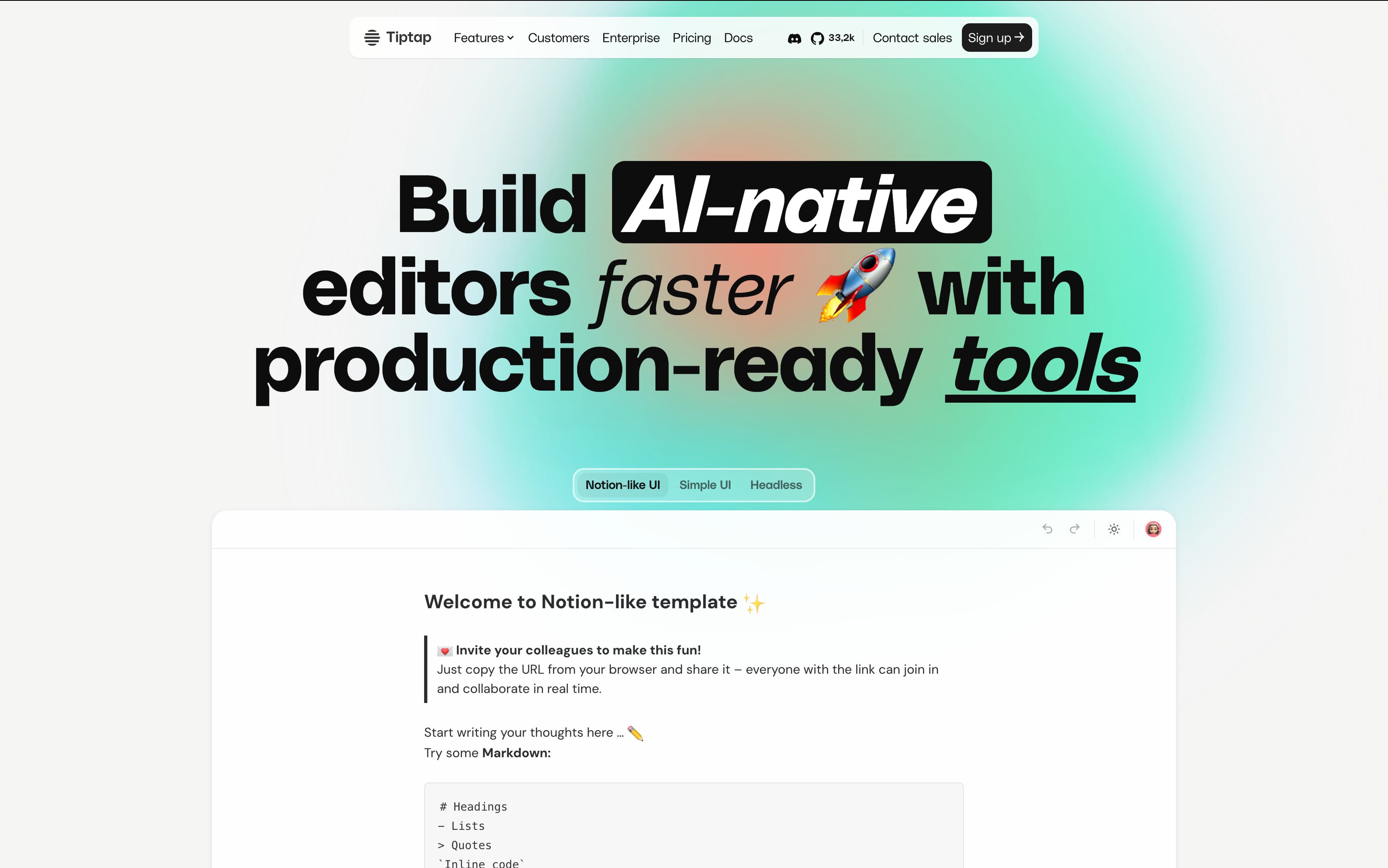
Task: Switch to the Simple UI tab
Action: click(704, 485)
